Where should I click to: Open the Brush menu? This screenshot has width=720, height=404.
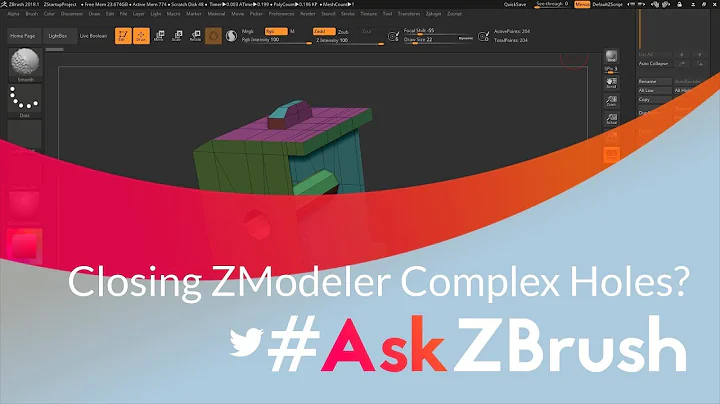click(32, 14)
